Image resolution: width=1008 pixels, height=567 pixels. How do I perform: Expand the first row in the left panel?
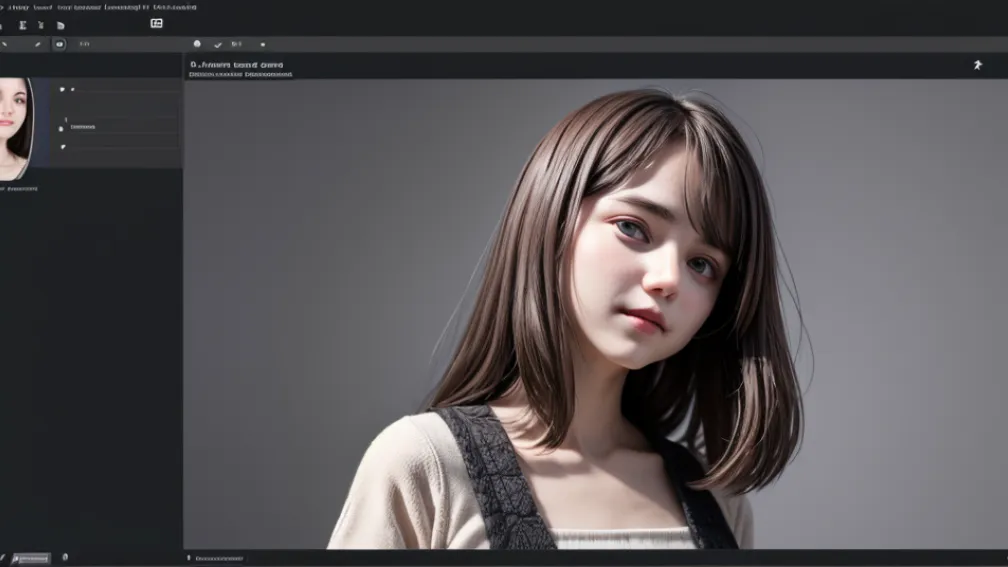point(62,89)
